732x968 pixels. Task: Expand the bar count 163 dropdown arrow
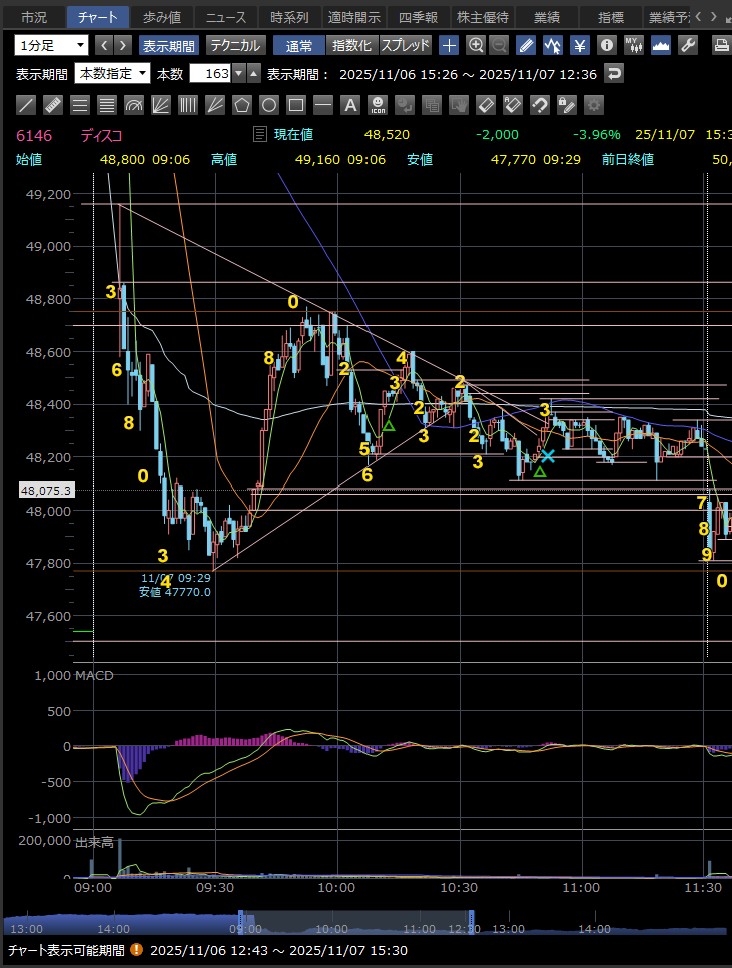238,73
